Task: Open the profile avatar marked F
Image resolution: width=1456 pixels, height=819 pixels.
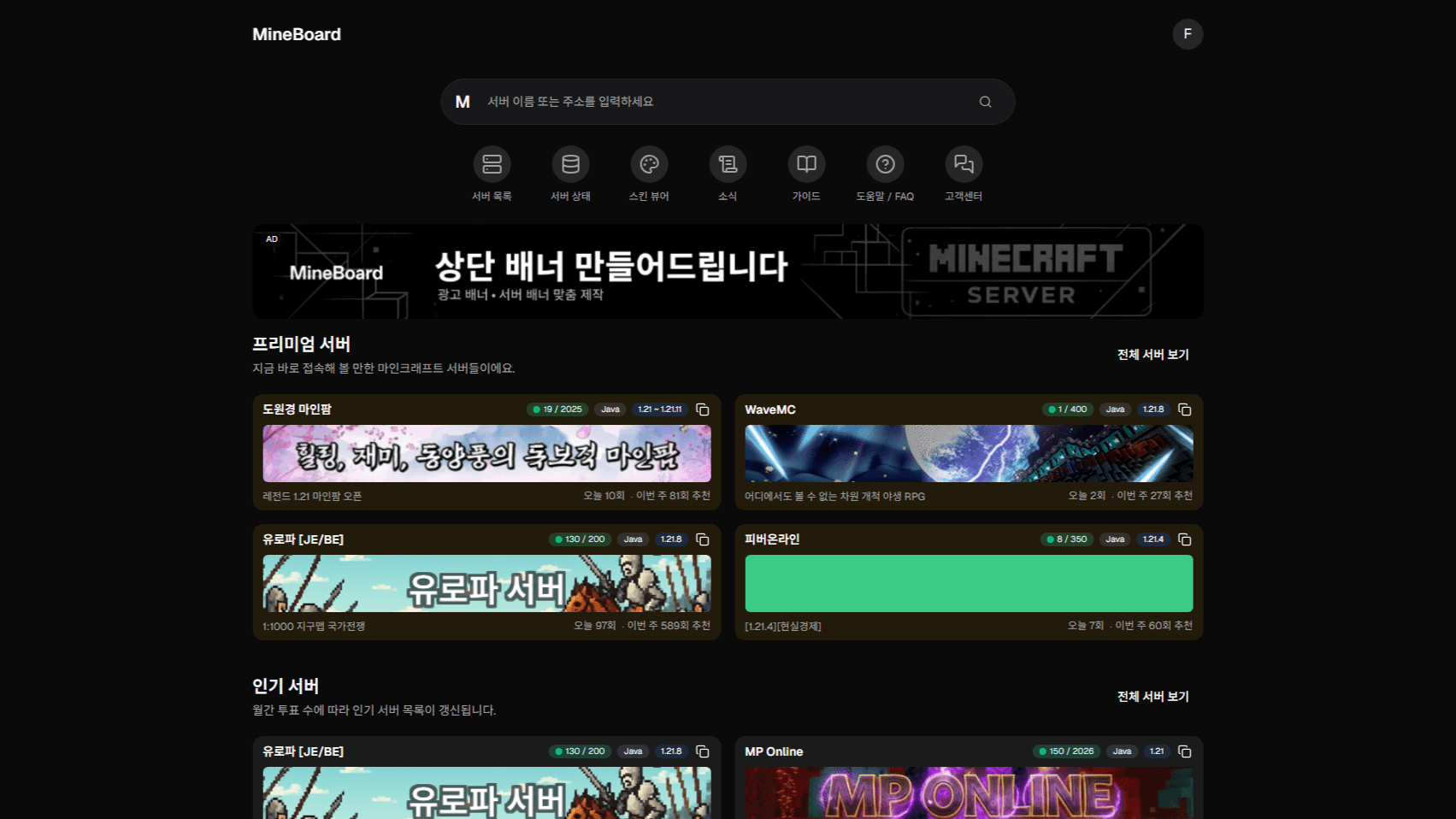Action: point(1187,34)
